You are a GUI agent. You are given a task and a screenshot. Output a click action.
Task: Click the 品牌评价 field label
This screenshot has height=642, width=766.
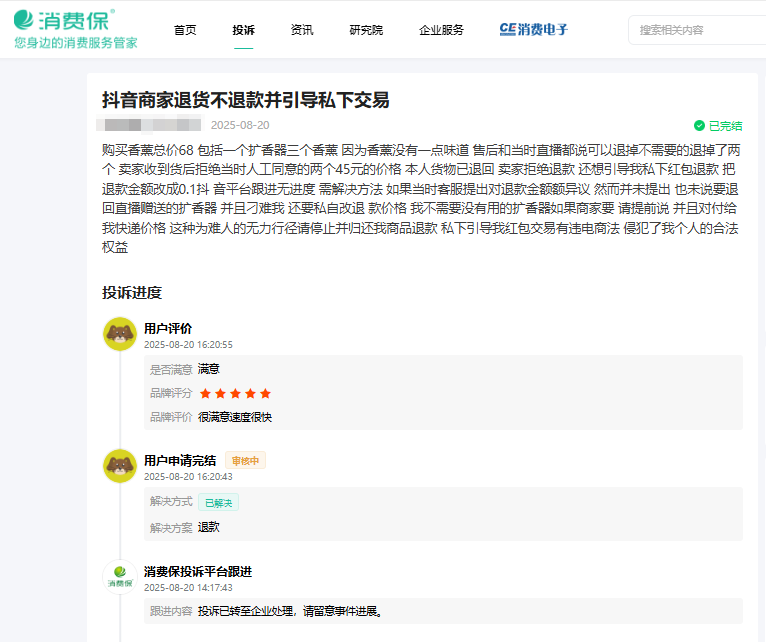(x=171, y=417)
